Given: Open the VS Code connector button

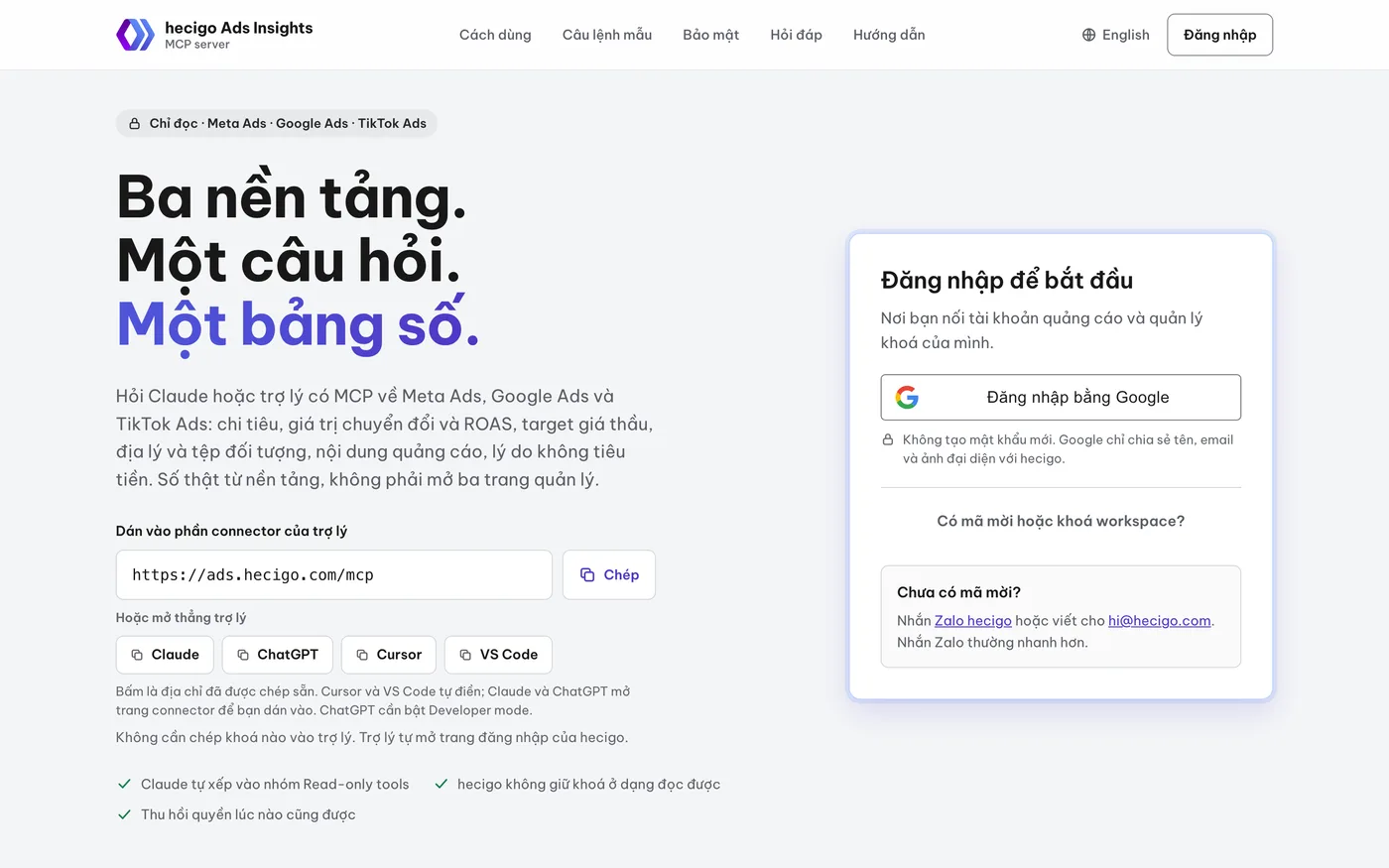Looking at the screenshot, I should (498, 655).
